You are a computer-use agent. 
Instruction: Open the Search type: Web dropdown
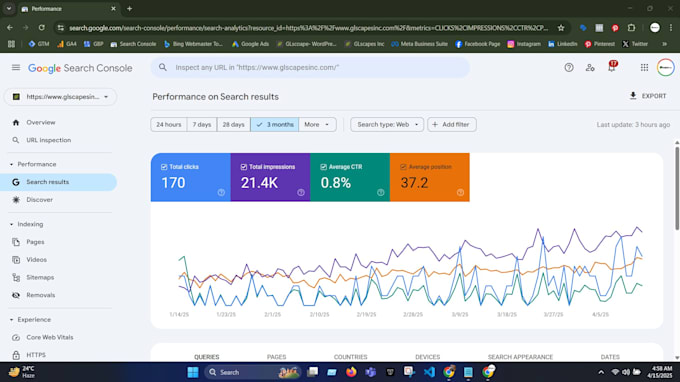387,124
